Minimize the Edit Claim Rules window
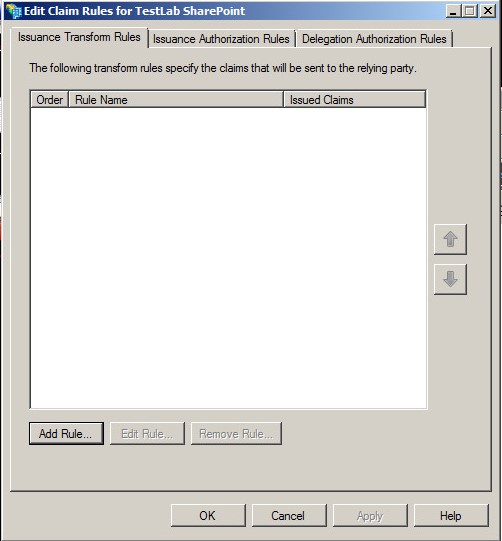 coord(453,11)
